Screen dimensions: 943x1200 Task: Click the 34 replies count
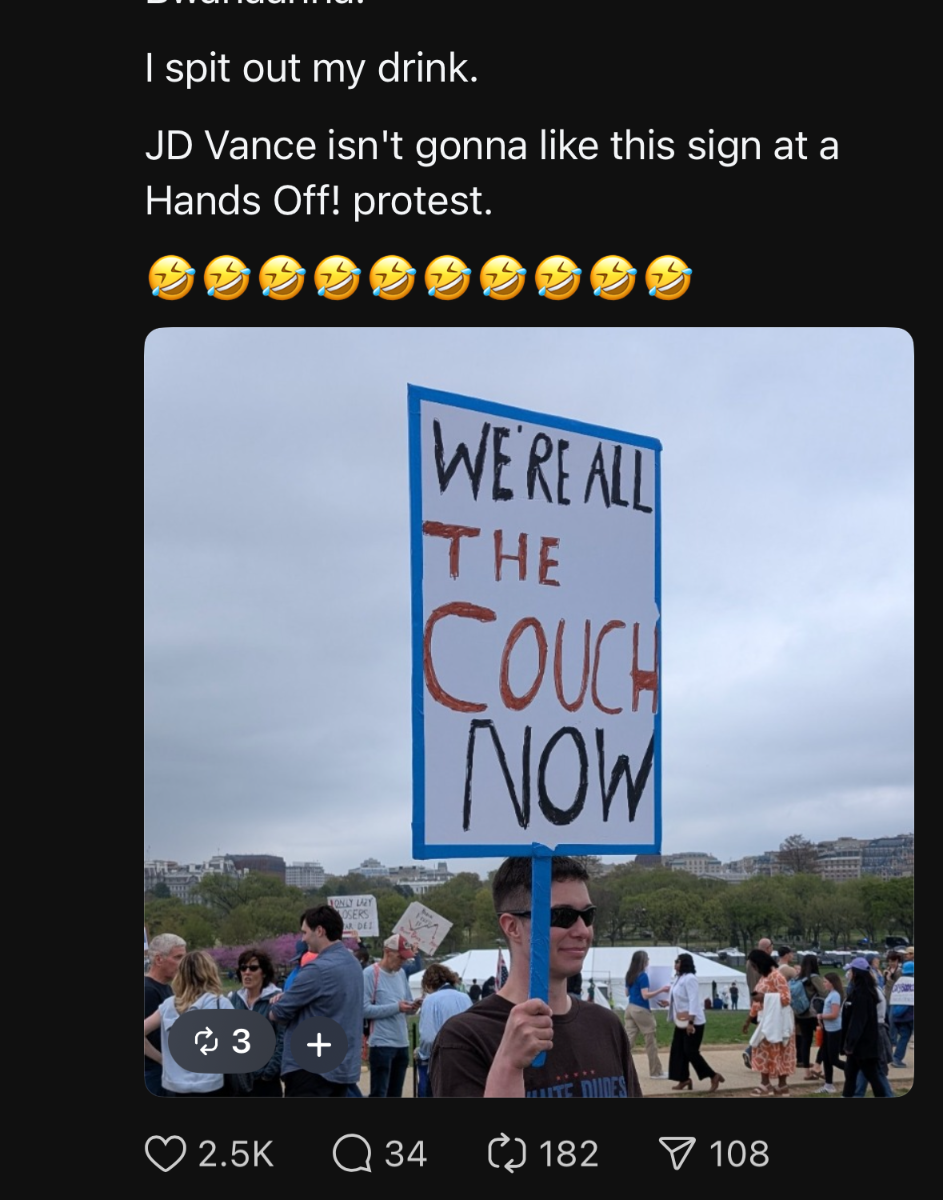coord(406,1154)
